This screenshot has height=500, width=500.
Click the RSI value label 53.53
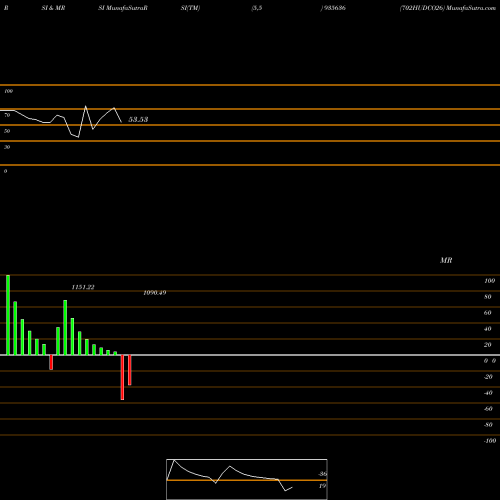pos(138,119)
